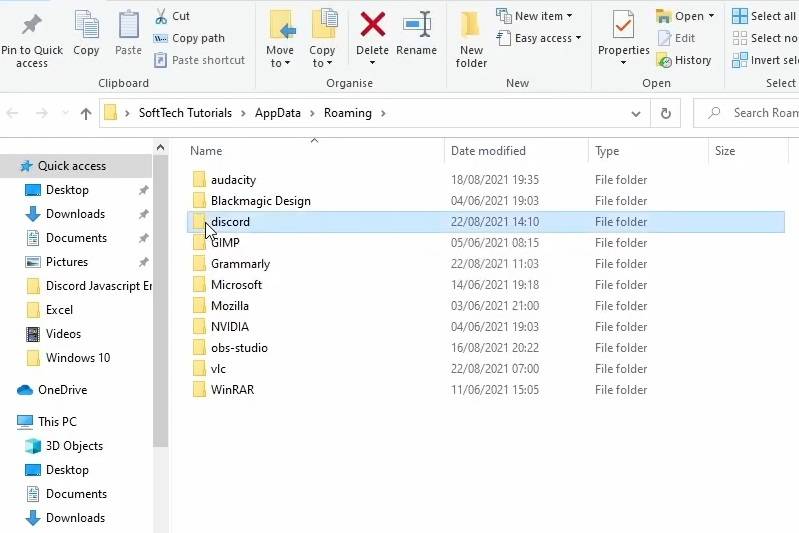Open Windows 10 folder in sidebar
The height and width of the screenshot is (533, 799).
pyautogui.click(x=77, y=358)
